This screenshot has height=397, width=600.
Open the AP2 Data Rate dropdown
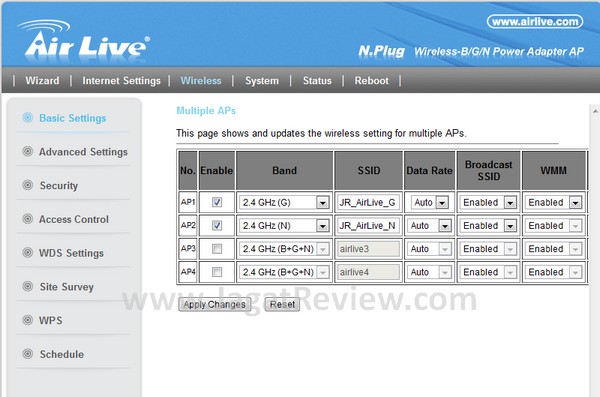(x=429, y=226)
